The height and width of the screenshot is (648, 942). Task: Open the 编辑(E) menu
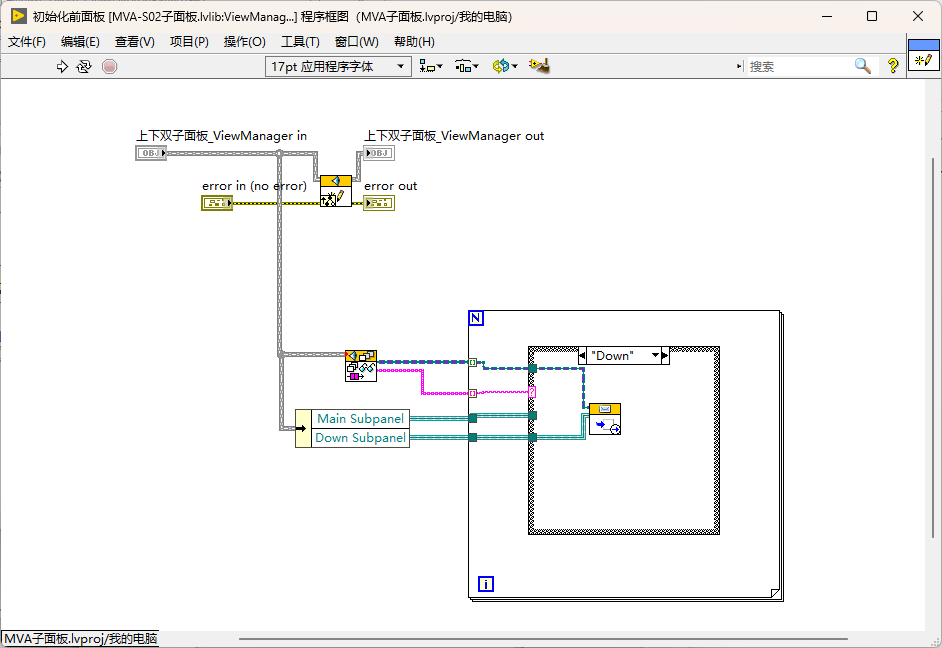(80, 41)
